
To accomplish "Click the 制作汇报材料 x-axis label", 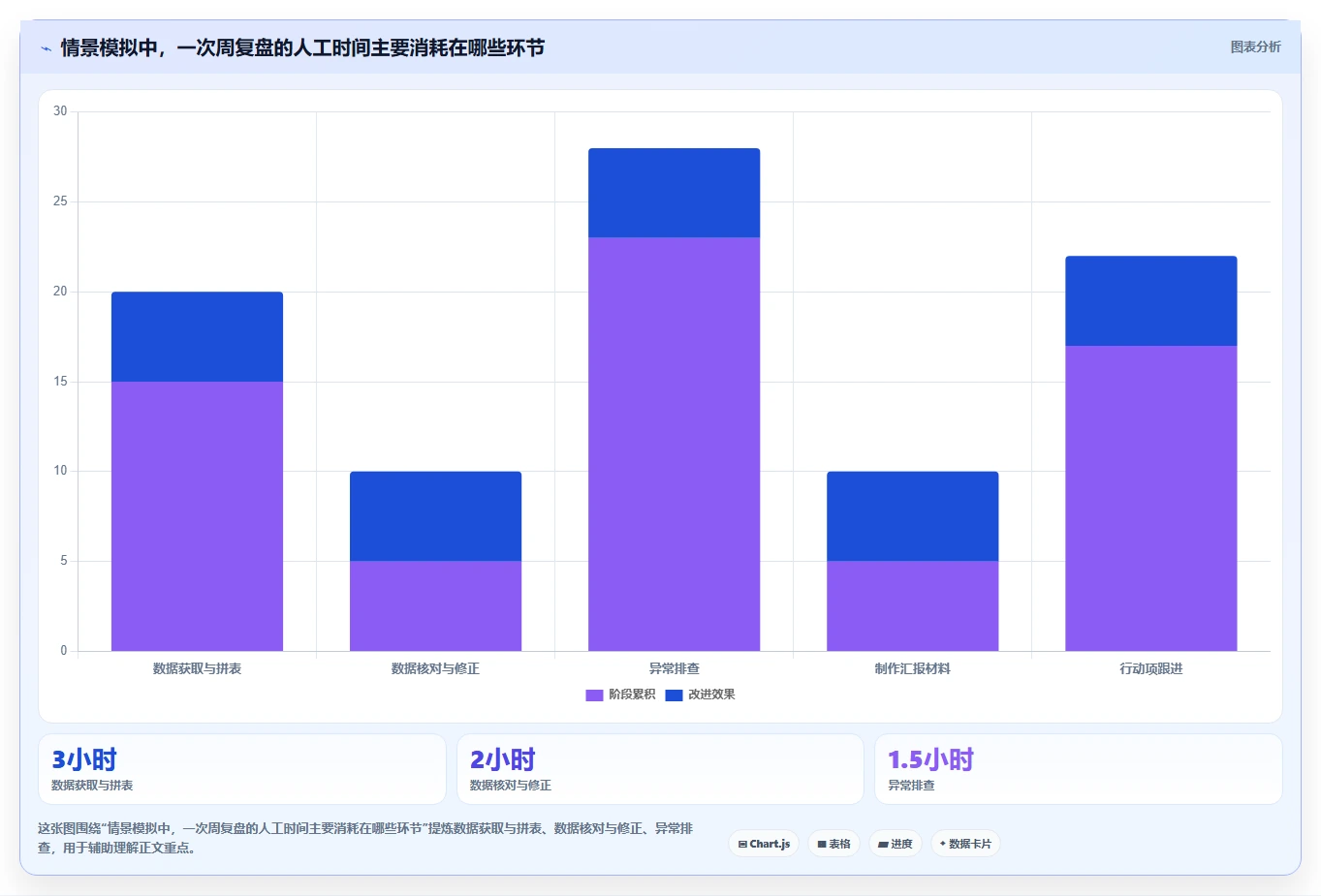I will pos(912,668).
